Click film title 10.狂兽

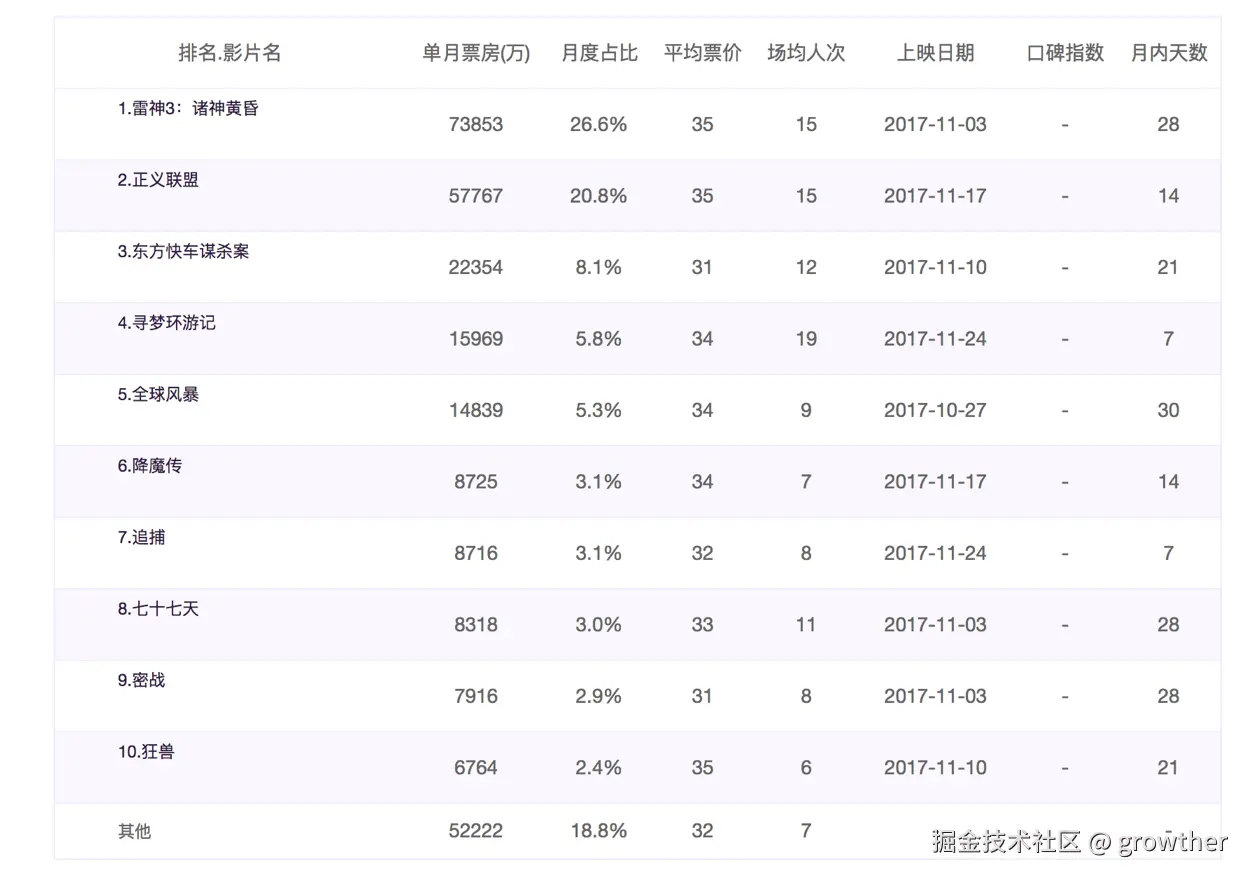click(x=146, y=751)
